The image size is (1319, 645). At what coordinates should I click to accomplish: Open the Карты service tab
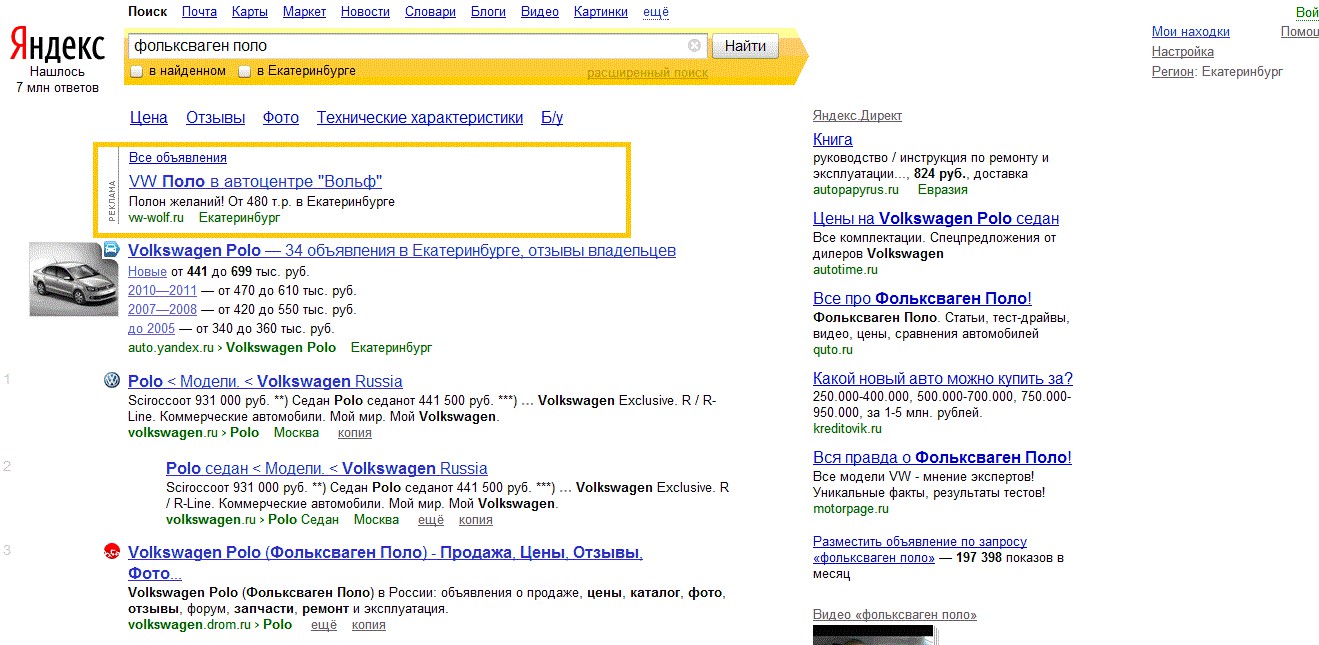(x=249, y=12)
